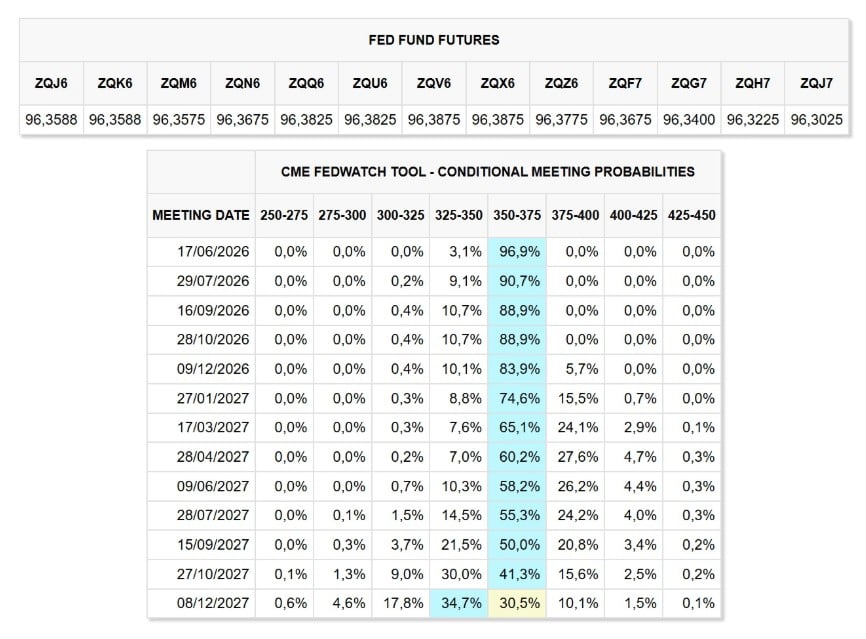Select the highlighted 96,9% probability cell
This screenshot has height=639, width=866.
click(x=517, y=252)
